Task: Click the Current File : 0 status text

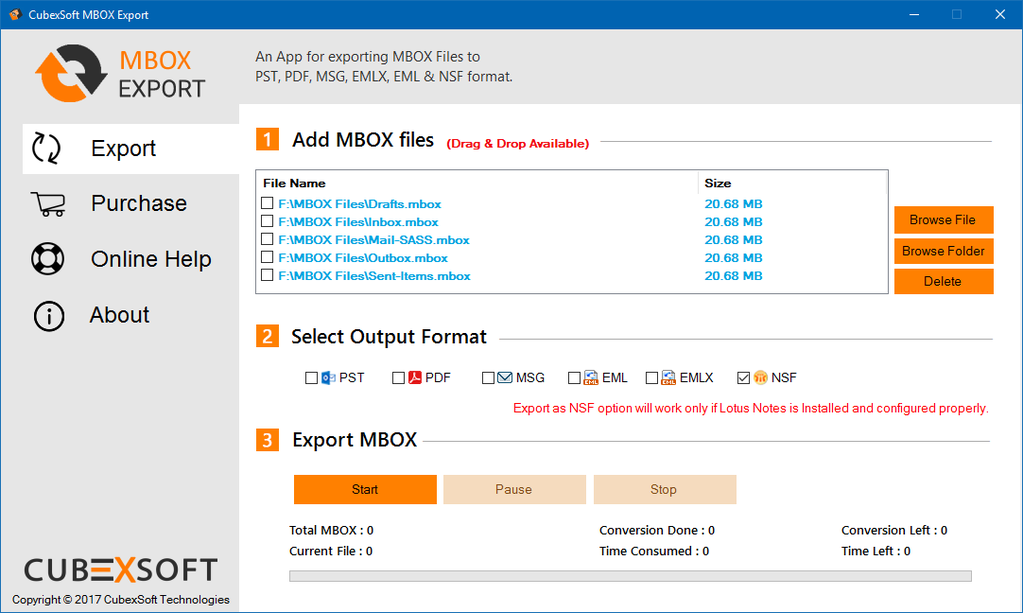Action: point(331,551)
